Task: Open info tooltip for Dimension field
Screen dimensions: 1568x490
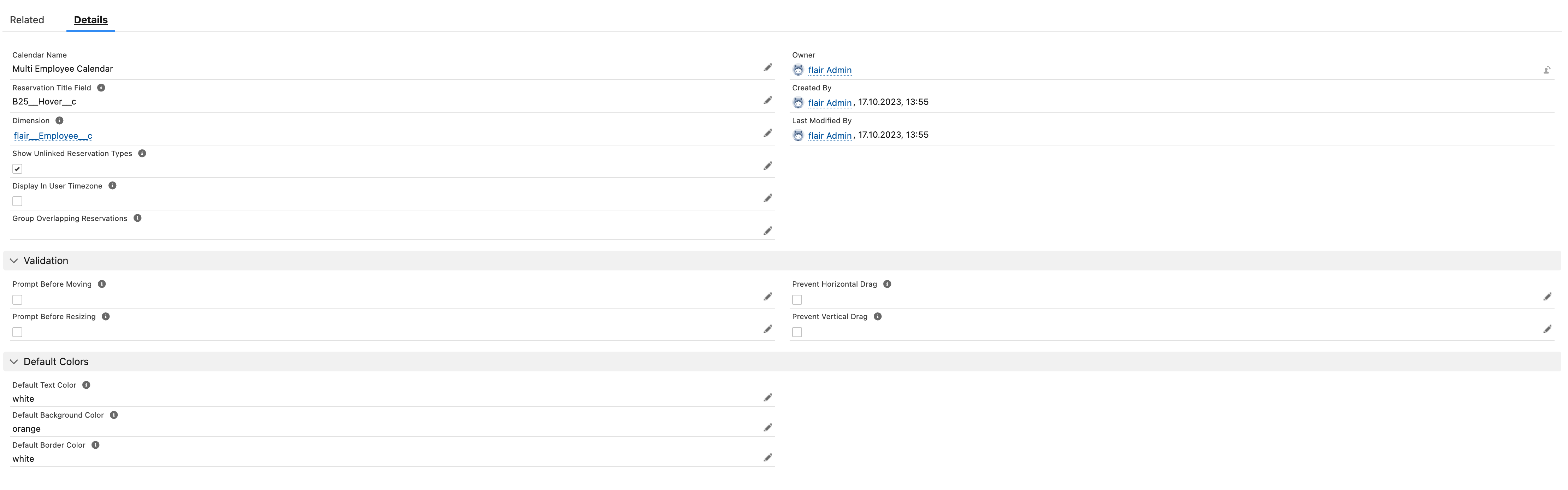Action: tap(60, 121)
